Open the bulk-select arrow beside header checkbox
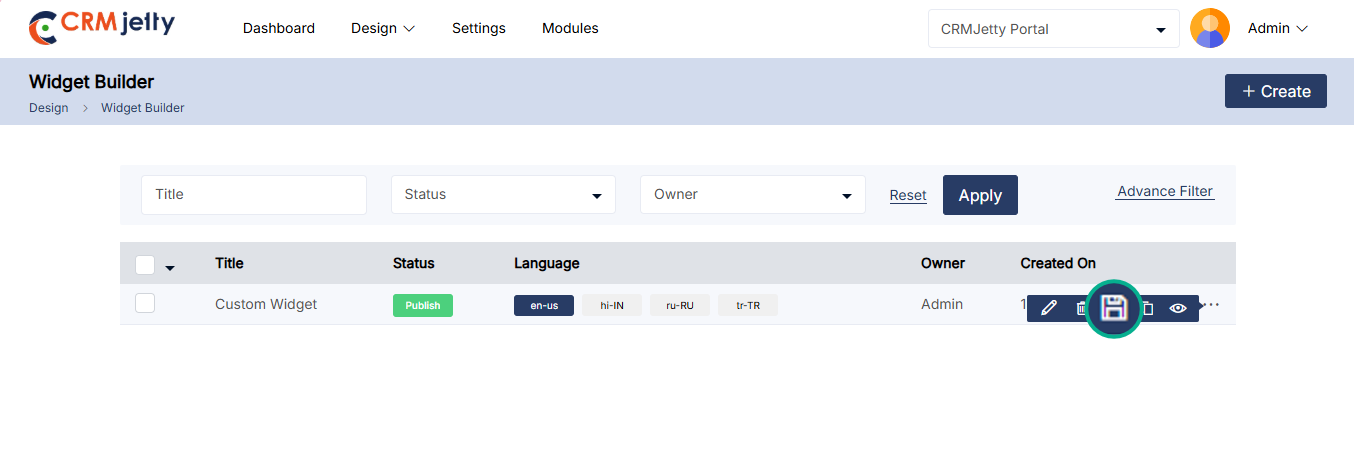 [170, 267]
